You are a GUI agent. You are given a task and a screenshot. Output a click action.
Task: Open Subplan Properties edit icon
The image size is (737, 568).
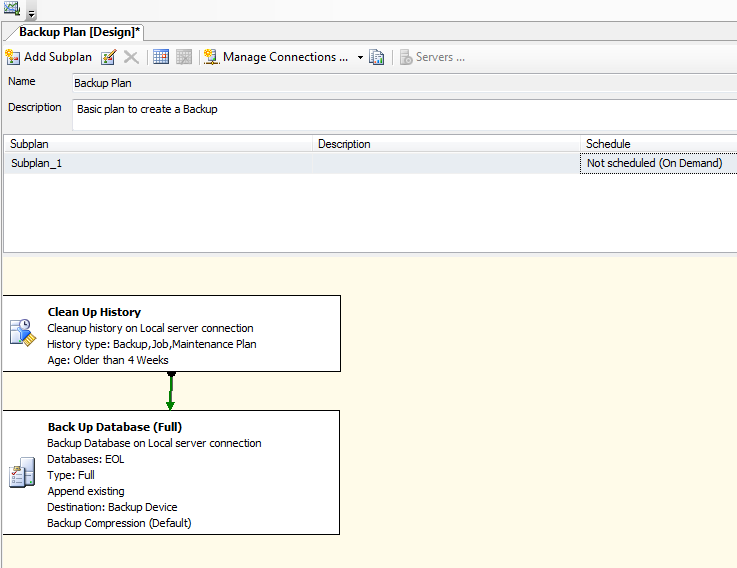point(109,57)
